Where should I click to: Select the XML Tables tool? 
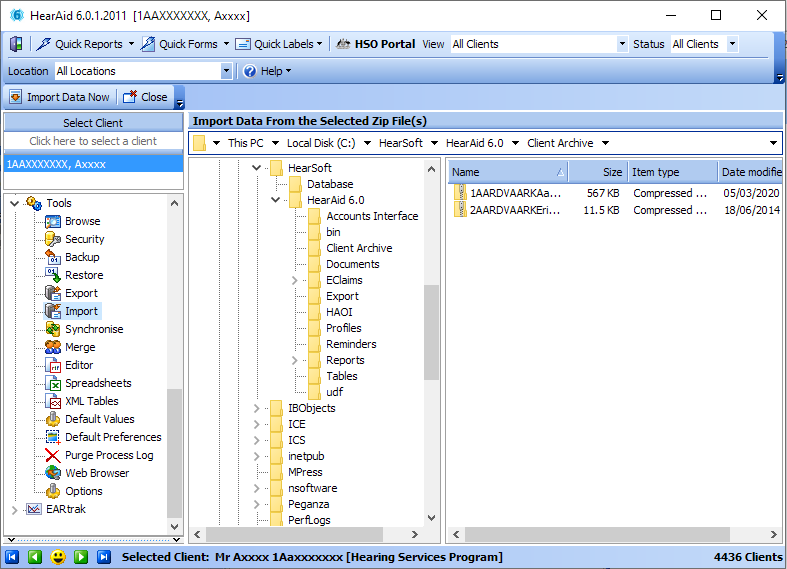[x=91, y=401]
